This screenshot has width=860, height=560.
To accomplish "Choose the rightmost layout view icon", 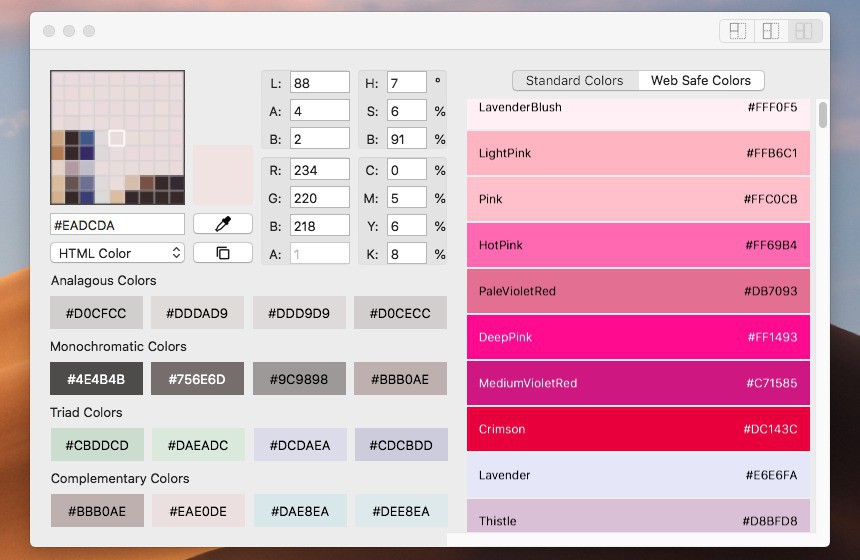I will coord(802,31).
